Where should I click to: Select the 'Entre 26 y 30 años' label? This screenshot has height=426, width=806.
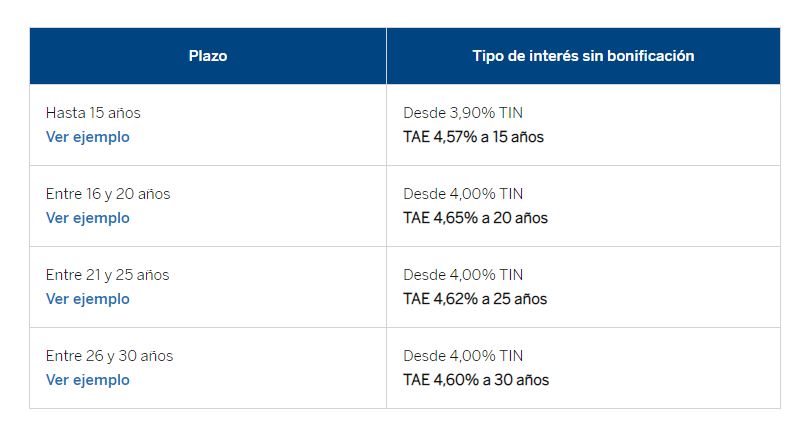[109, 356]
